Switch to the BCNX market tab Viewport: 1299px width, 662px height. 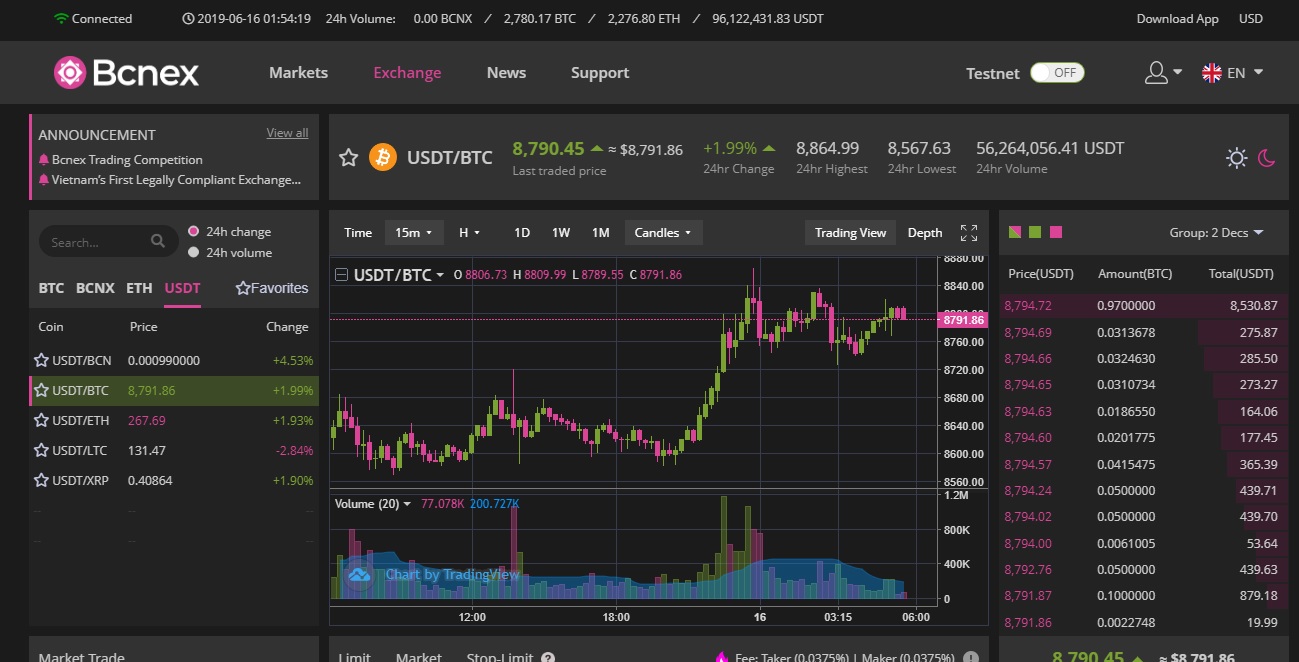point(95,288)
